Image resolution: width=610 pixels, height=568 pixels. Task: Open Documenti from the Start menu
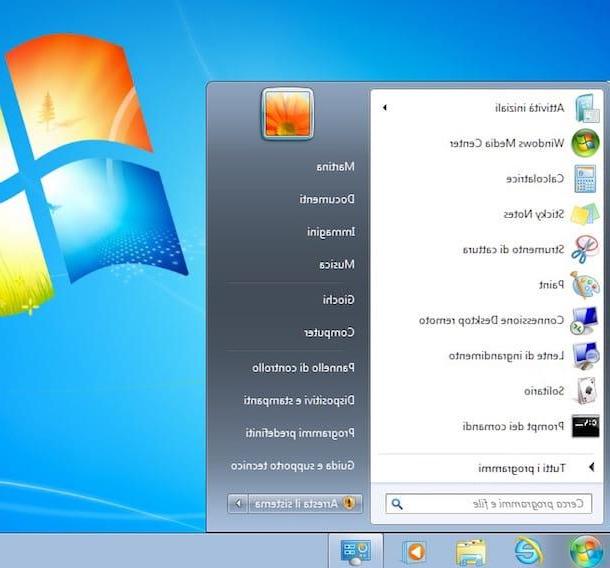tap(327, 199)
